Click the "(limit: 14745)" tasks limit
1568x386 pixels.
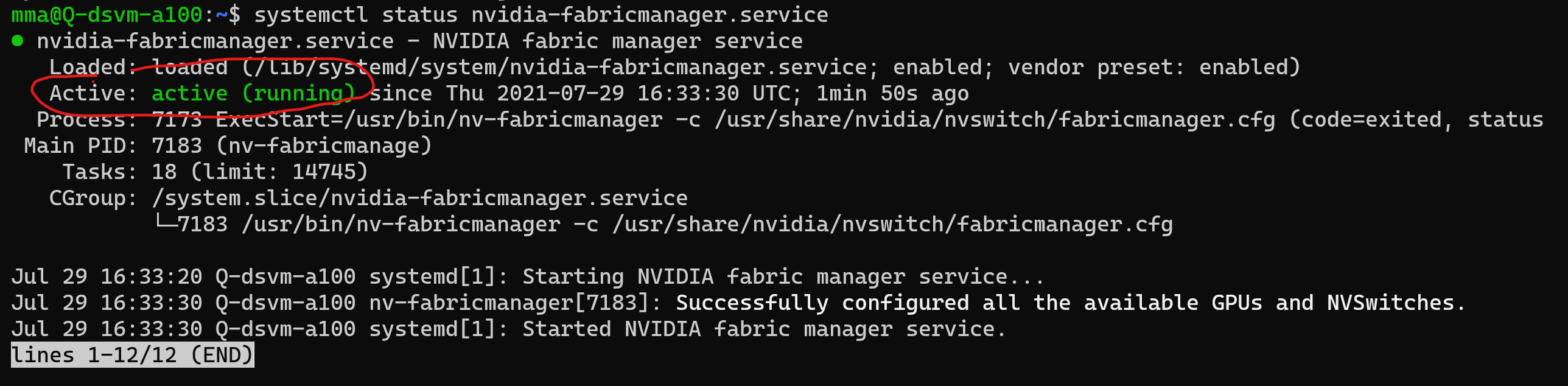coord(279,172)
